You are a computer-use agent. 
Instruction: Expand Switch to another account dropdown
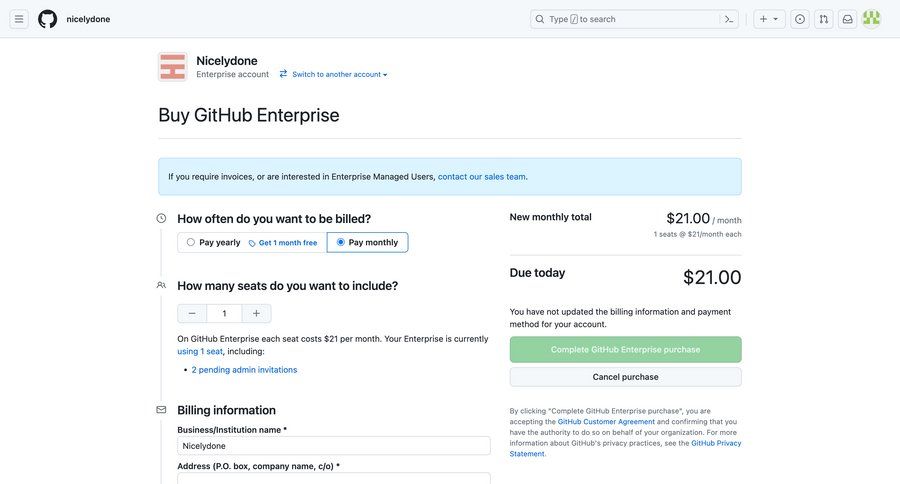(x=333, y=75)
